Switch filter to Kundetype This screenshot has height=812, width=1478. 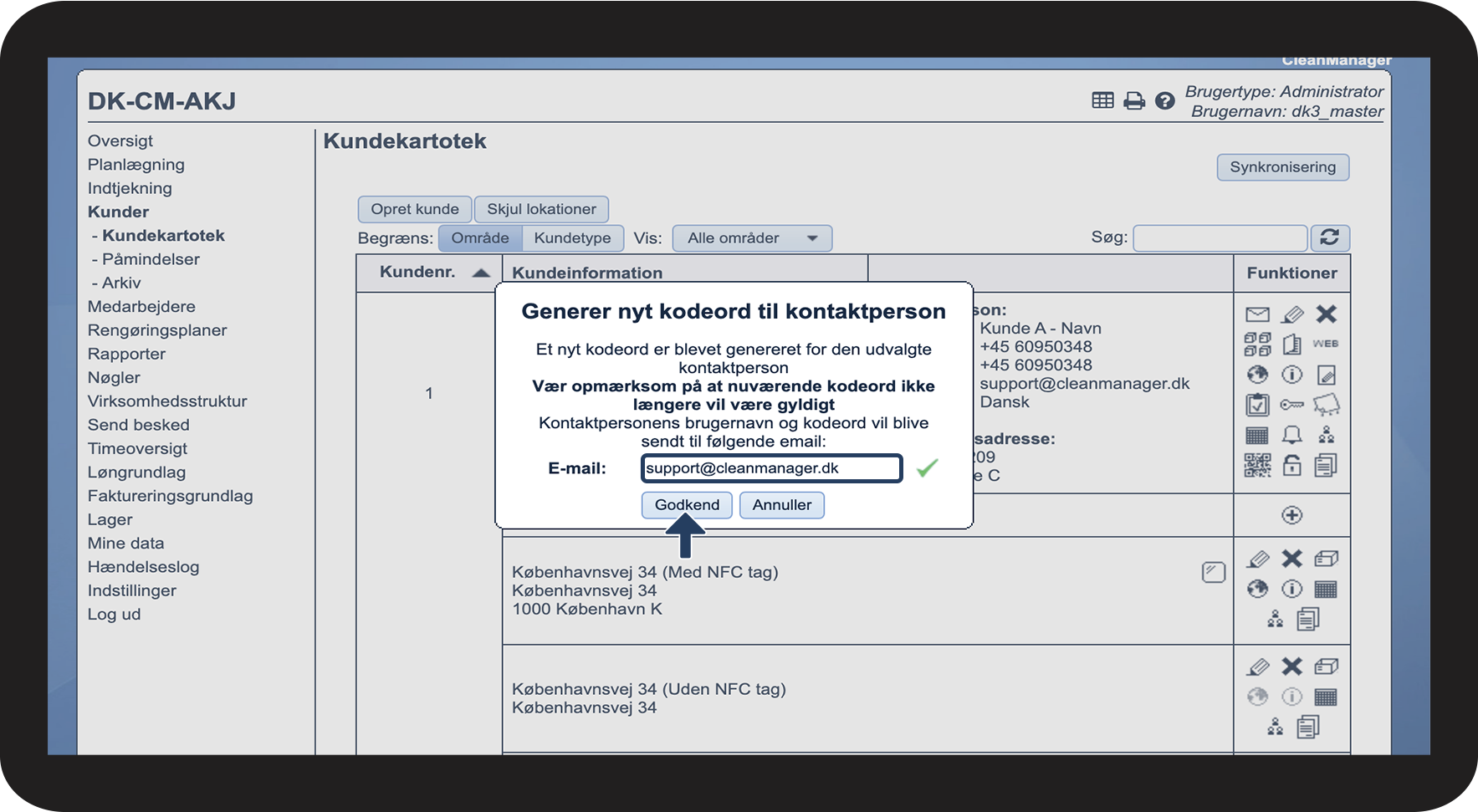tap(572, 238)
